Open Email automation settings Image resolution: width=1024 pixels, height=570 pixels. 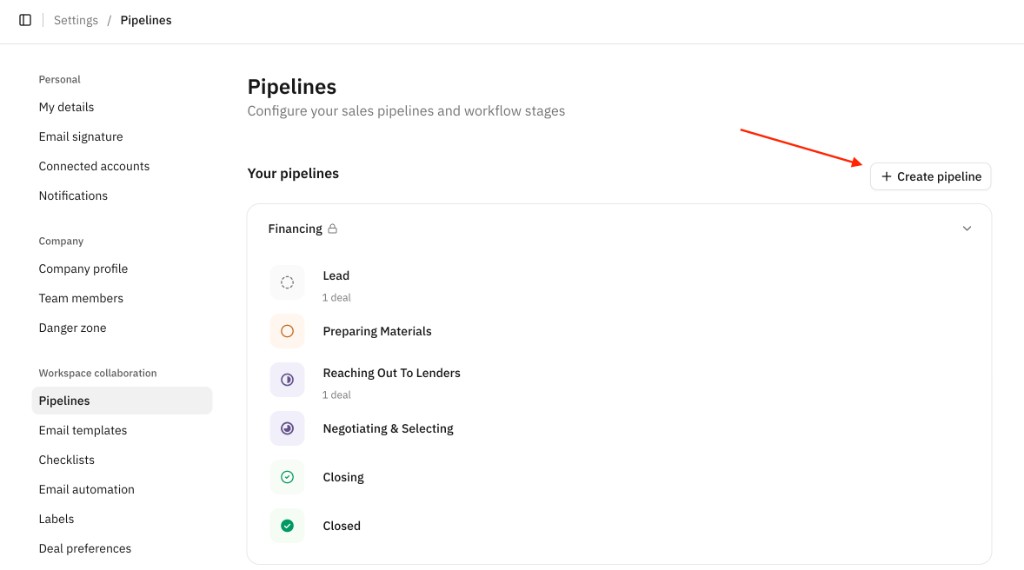coord(86,490)
